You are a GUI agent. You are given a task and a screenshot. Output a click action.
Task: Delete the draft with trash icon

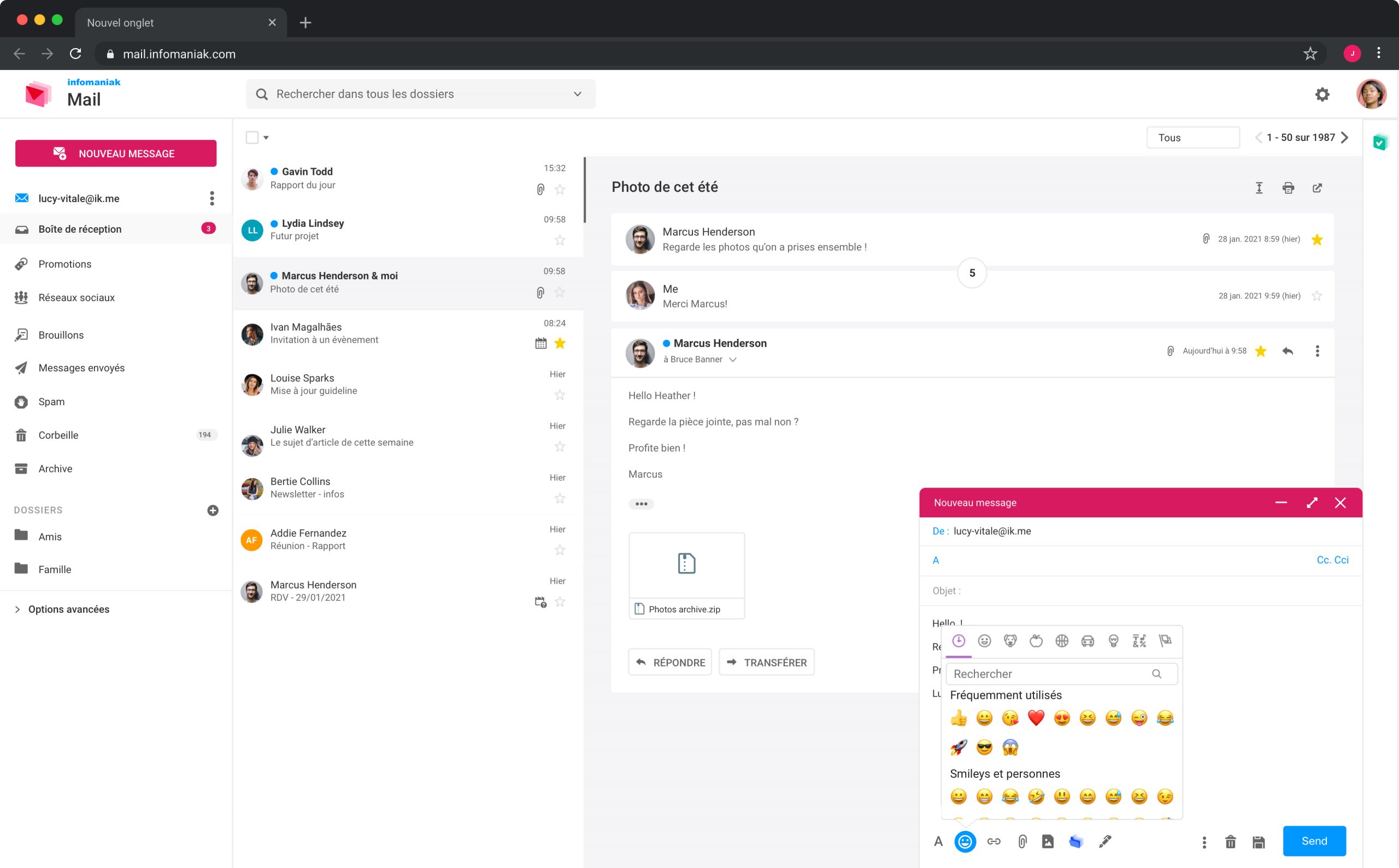tap(1230, 842)
